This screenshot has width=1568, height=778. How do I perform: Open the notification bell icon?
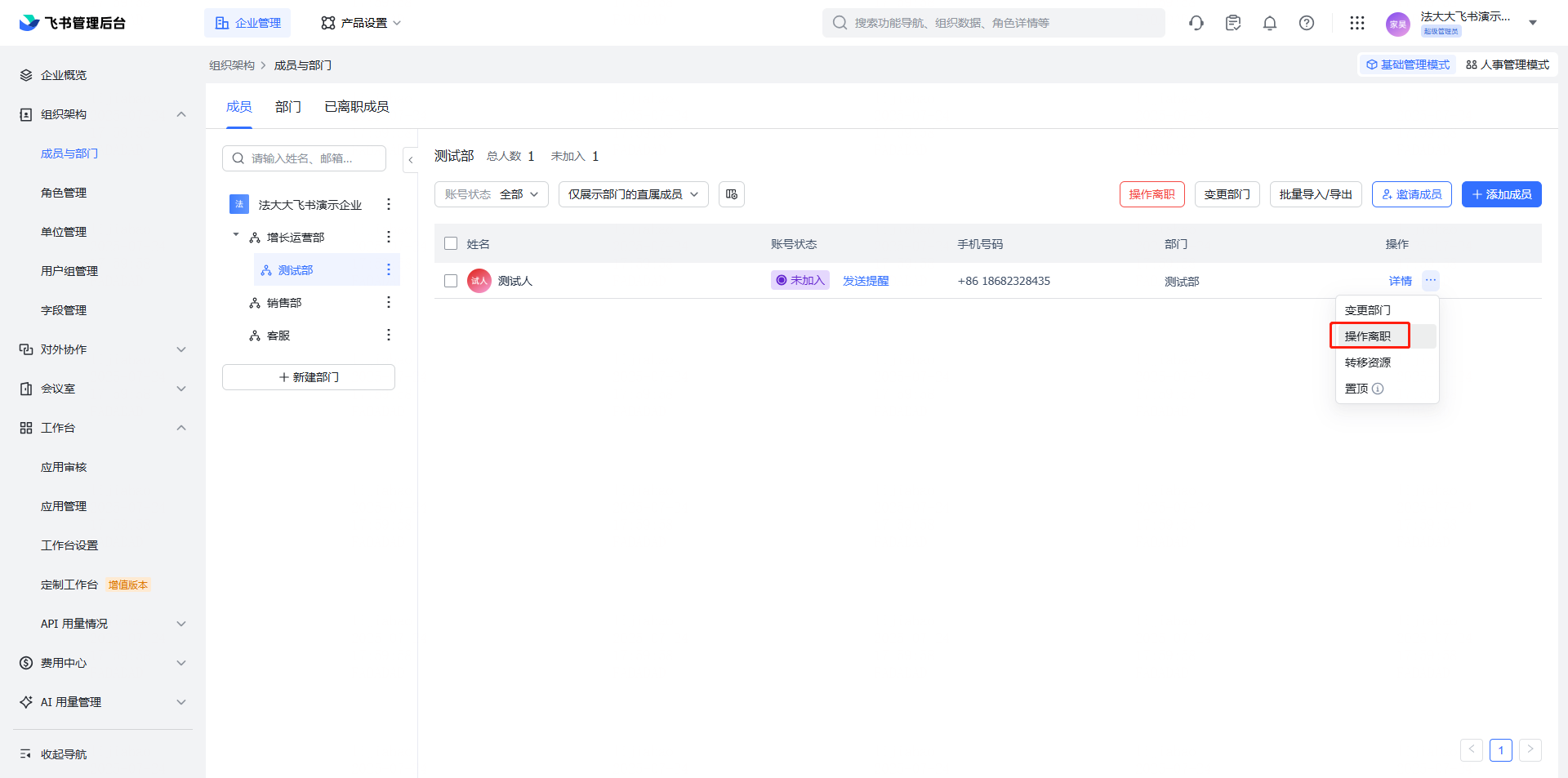coord(1269,23)
